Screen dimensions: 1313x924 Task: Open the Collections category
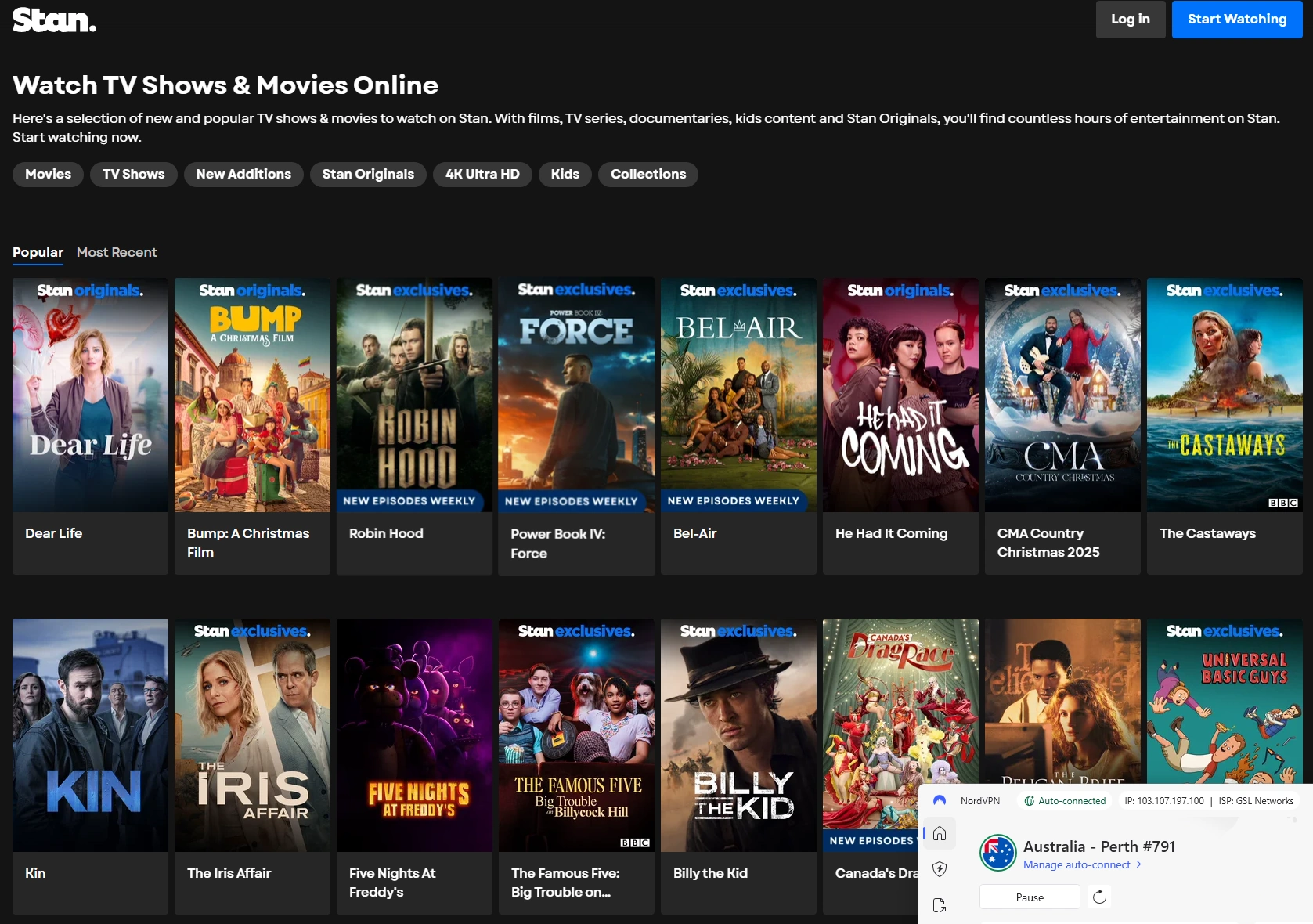[x=648, y=174]
